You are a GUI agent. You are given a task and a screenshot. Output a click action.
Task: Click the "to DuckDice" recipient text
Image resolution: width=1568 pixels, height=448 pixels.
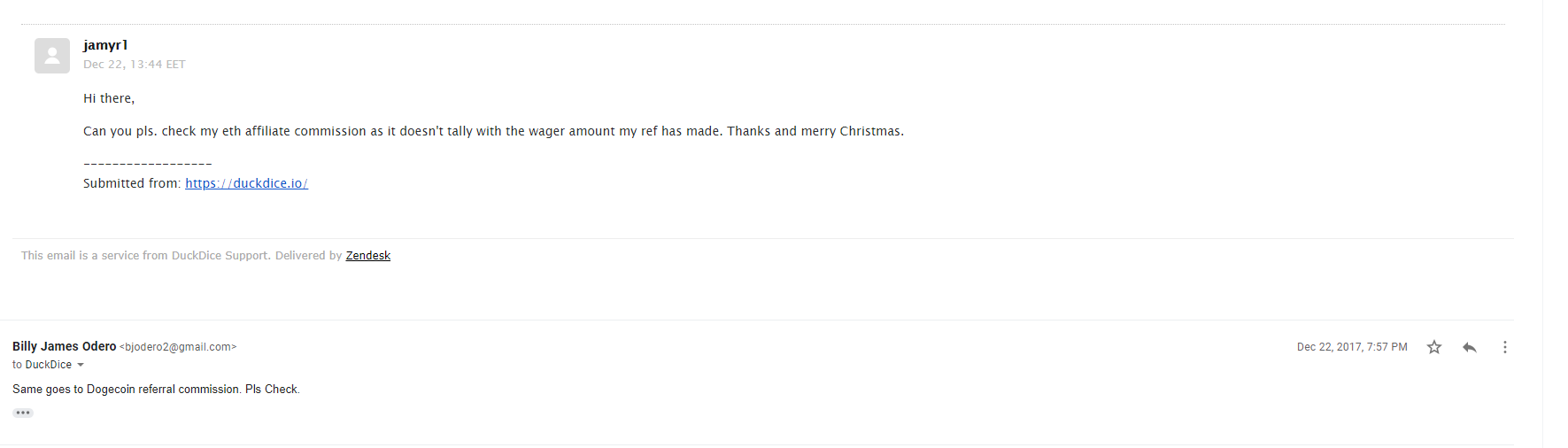coord(42,365)
